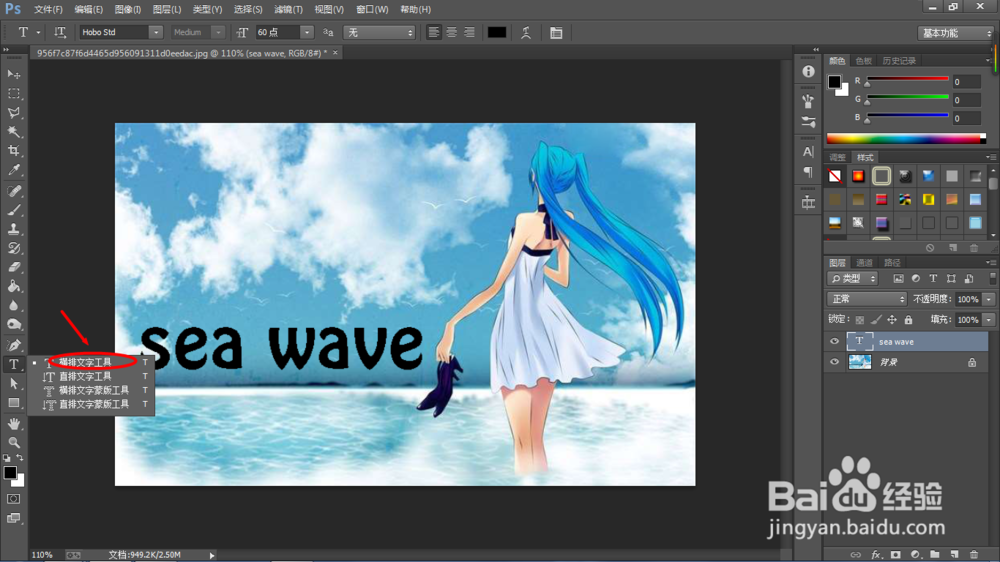Click the sea wave layer thumbnail
The height and width of the screenshot is (562, 1000).
tap(860, 341)
